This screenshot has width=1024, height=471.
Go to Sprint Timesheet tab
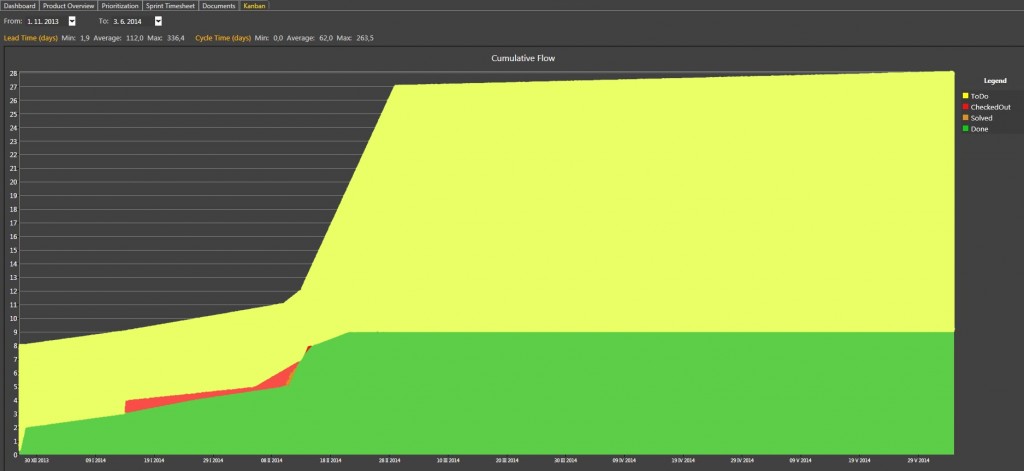pyautogui.click(x=170, y=5)
